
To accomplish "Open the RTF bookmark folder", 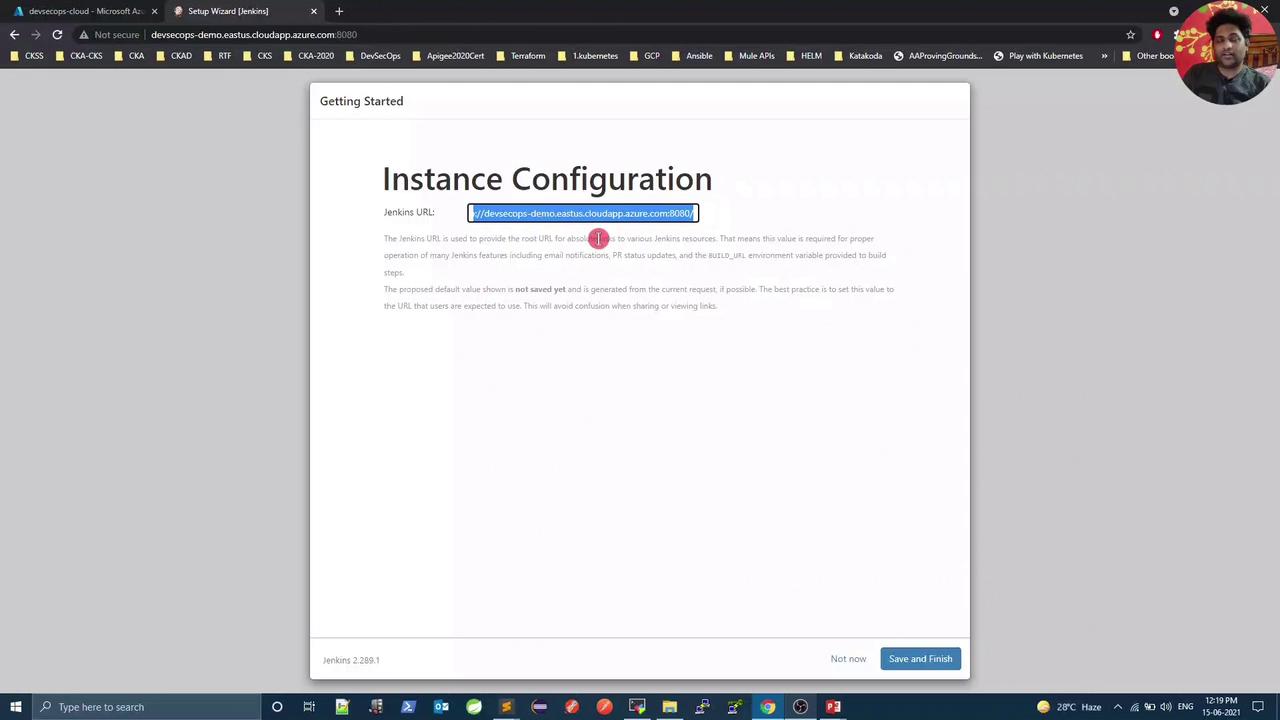I will coord(217,56).
